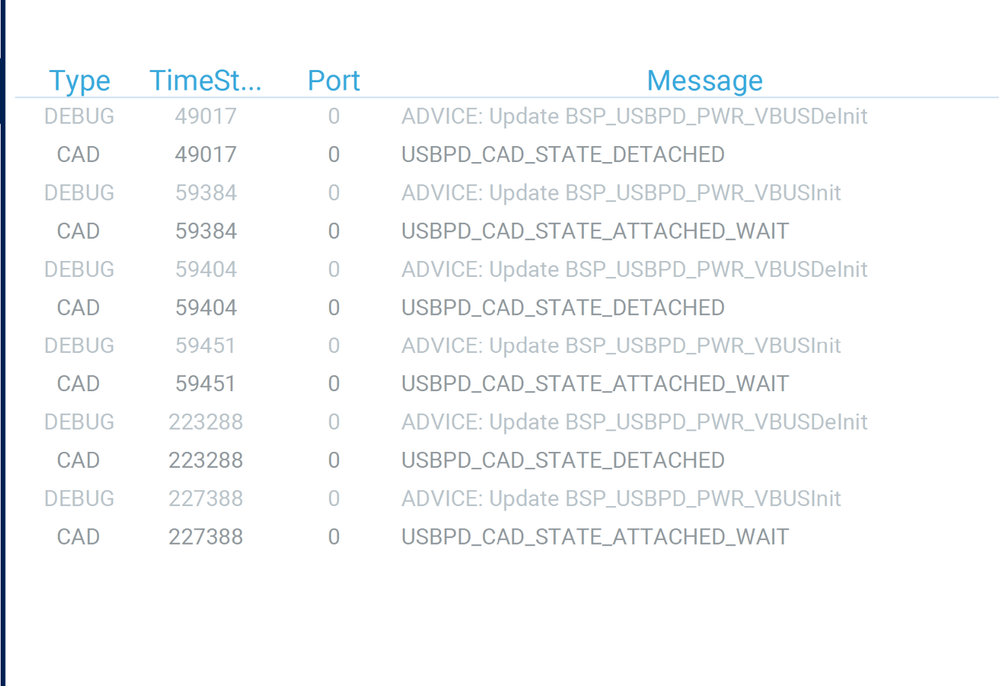The width and height of the screenshot is (999, 686).
Task: Select the DEBUG type cell at timestamp 59384
Action: (x=79, y=193)
